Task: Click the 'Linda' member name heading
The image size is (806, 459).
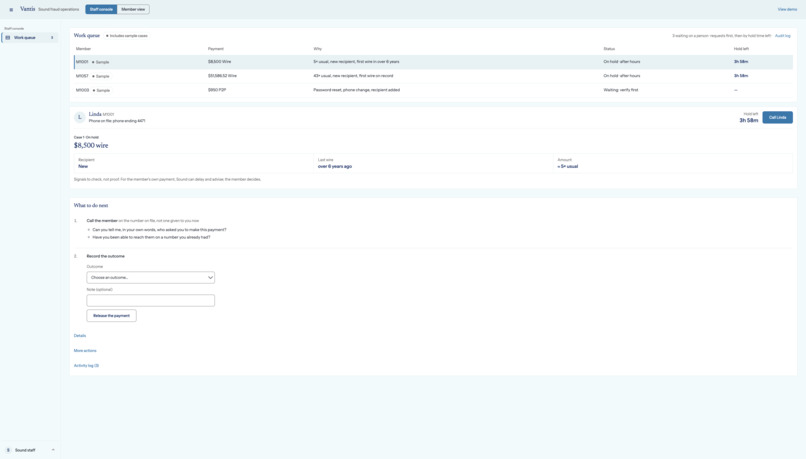Action: 95,114
